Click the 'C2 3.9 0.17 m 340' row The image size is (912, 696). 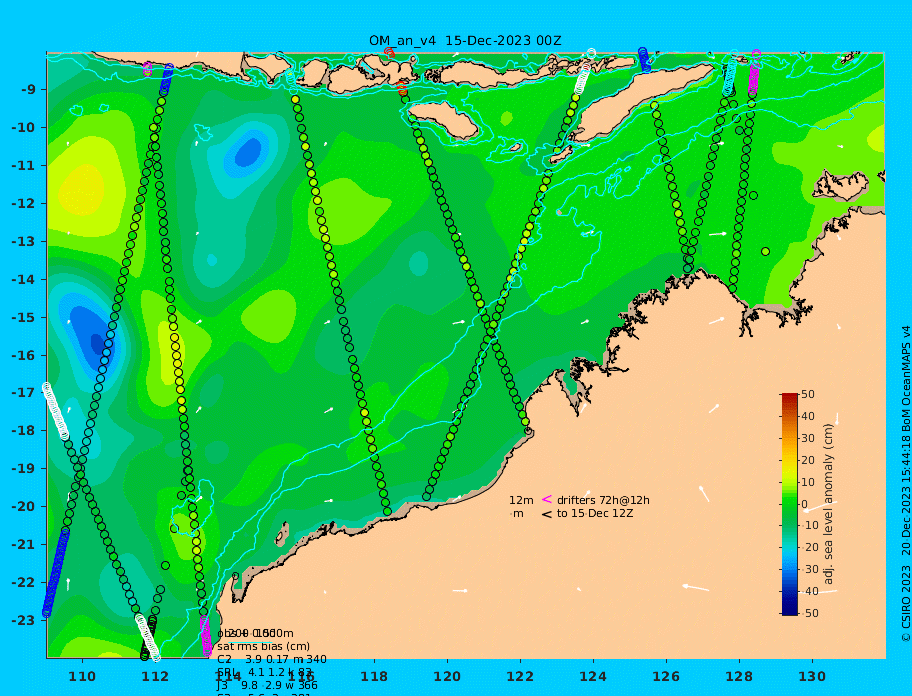click(272, 659)
